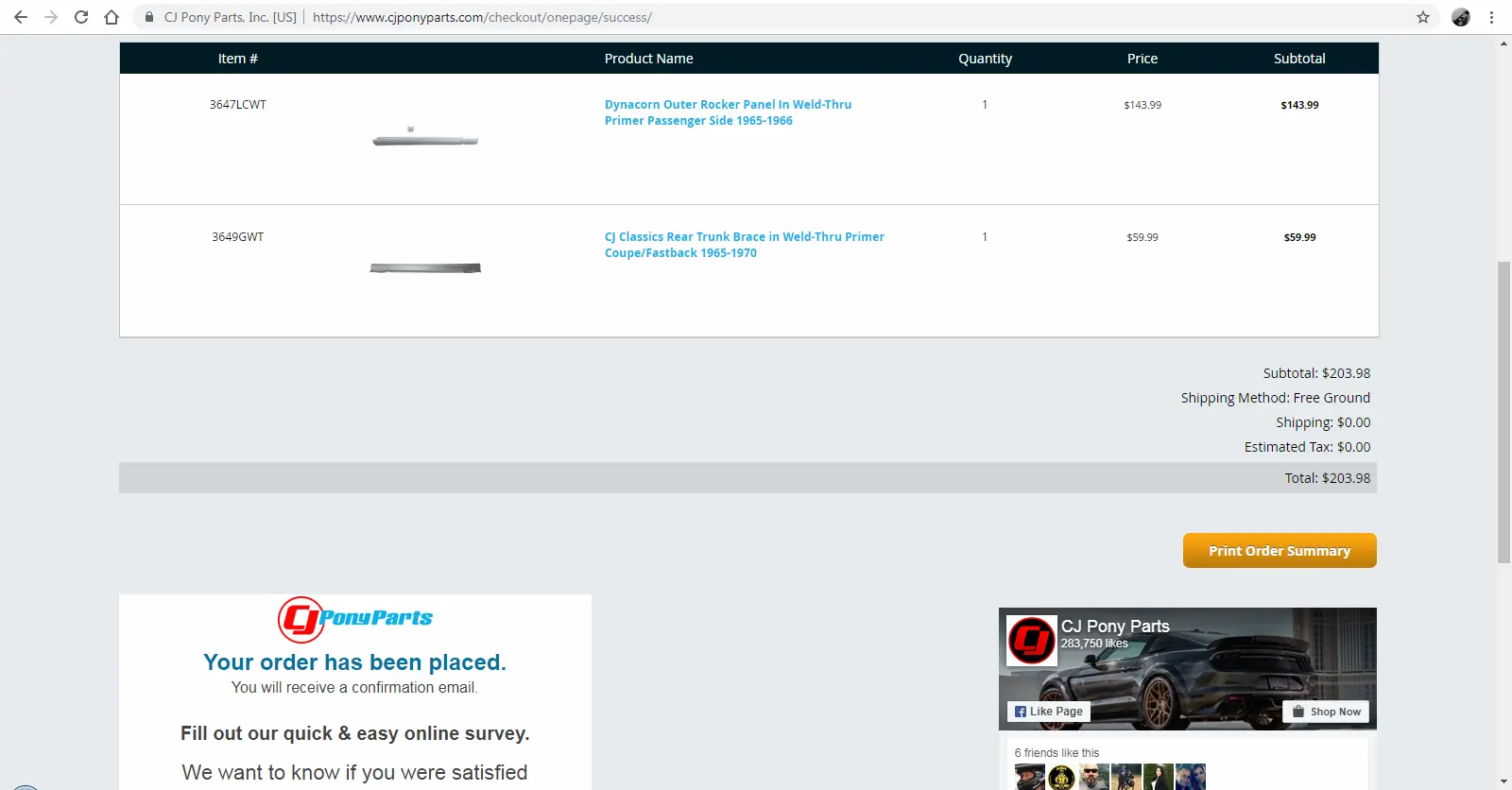The image size is (1512, 790).
Task: Open the Chrome three-dot menu
Action: click(1491, 17)
